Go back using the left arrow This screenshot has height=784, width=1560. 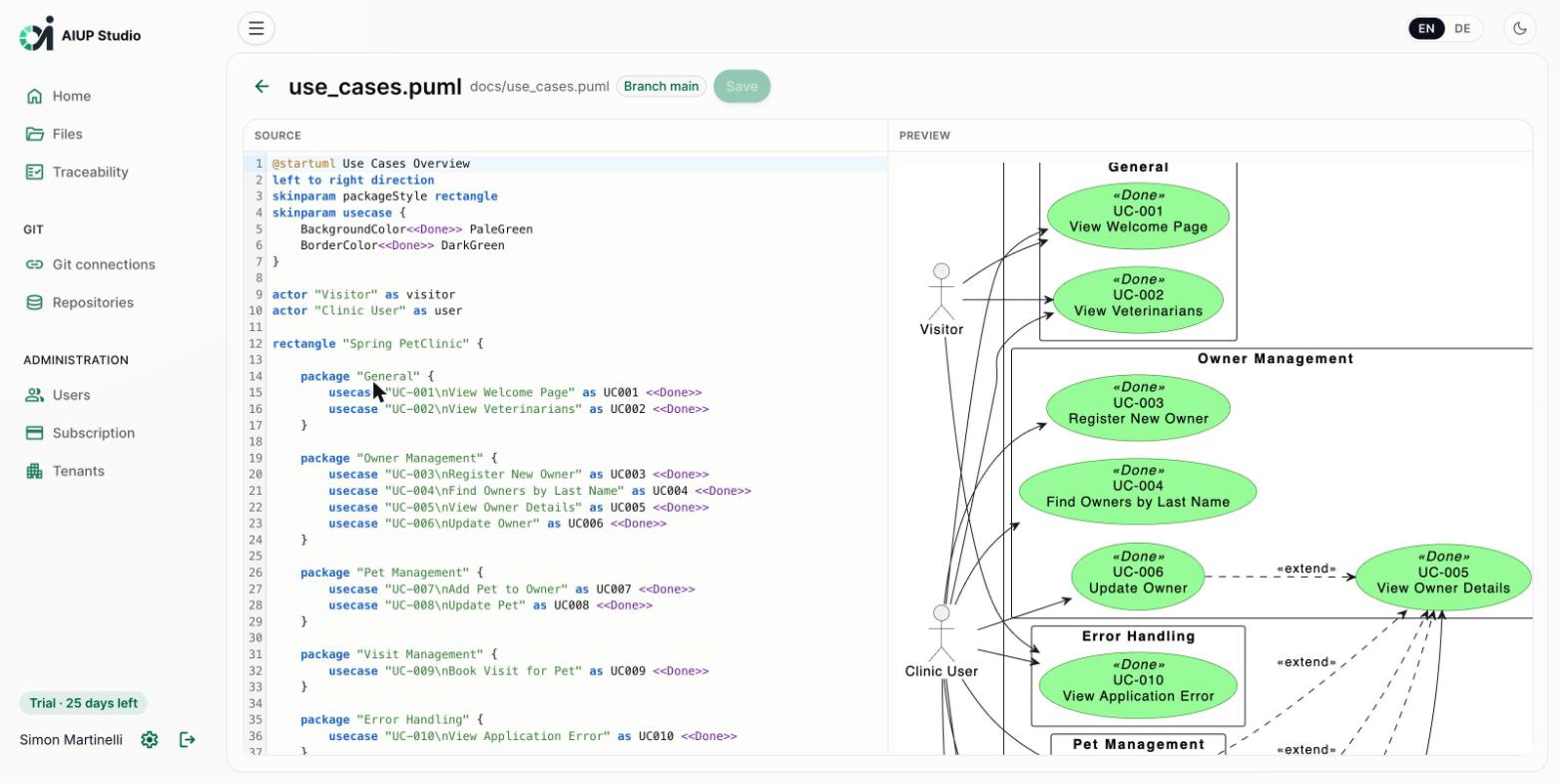coord(261,87)
